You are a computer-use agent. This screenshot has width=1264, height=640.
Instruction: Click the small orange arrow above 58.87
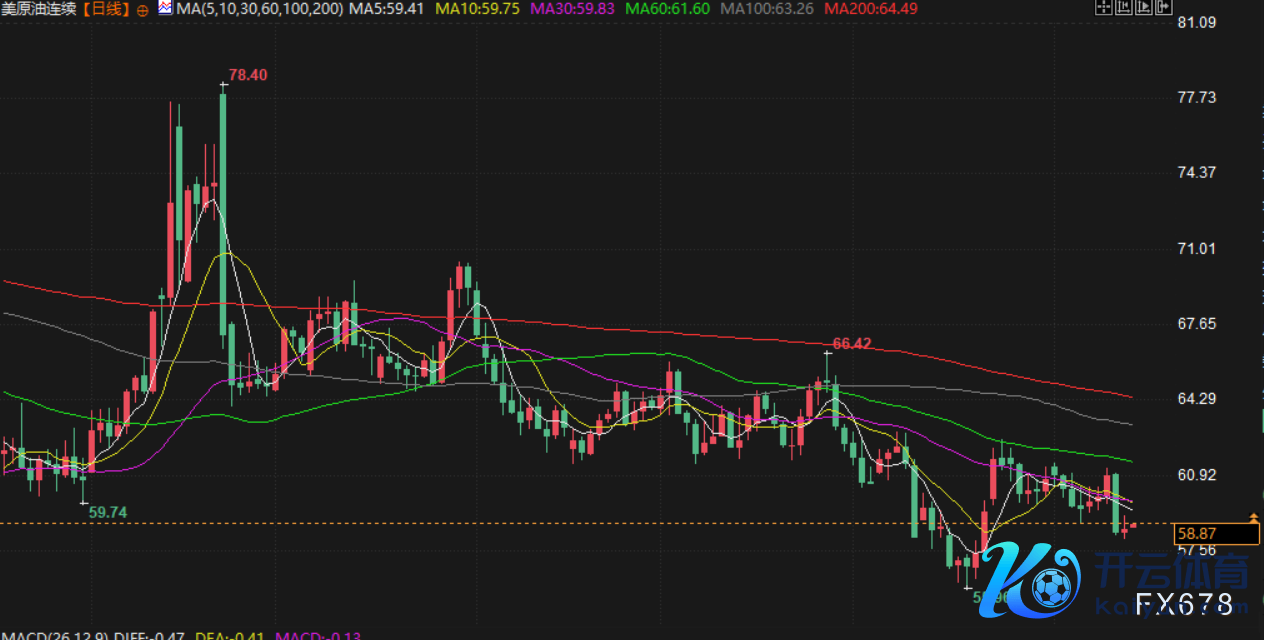point(1254,517)
